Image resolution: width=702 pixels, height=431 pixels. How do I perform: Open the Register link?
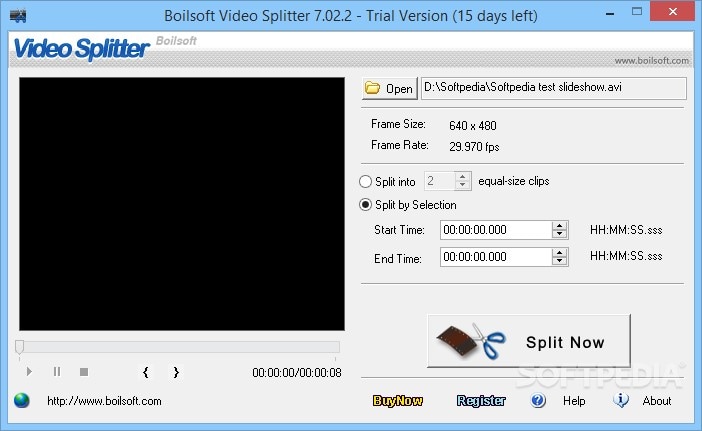pyautogui.click(x=481, y=401)
